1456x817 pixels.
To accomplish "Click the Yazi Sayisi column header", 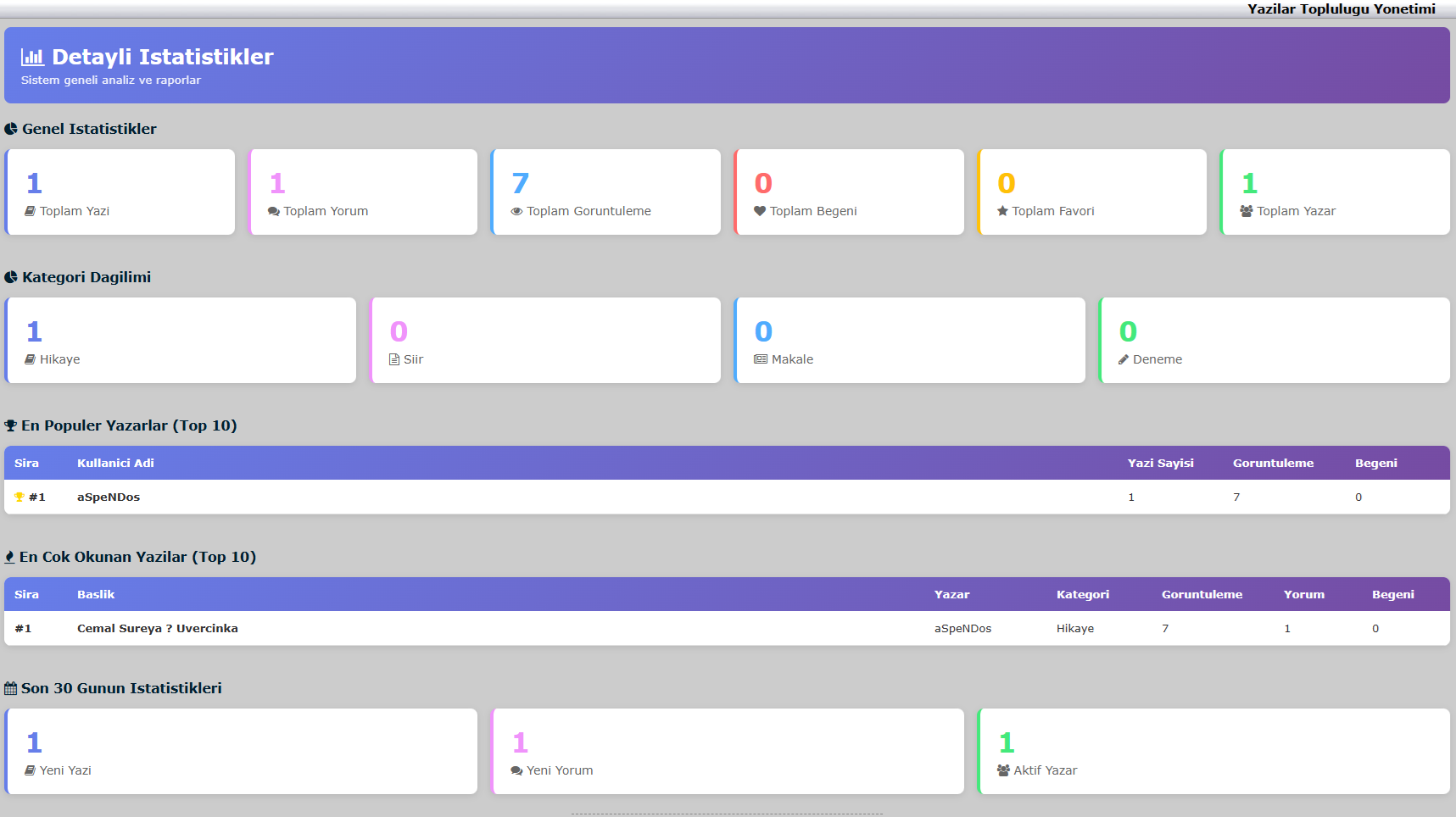I will click(x=1160, y=464).
